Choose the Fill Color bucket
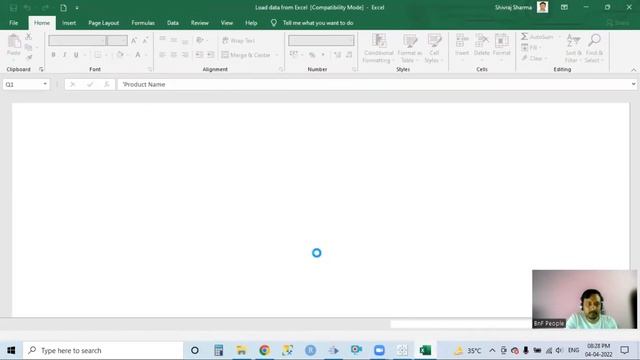The width and height of the screenshot is (640, 360). [120, 55]
